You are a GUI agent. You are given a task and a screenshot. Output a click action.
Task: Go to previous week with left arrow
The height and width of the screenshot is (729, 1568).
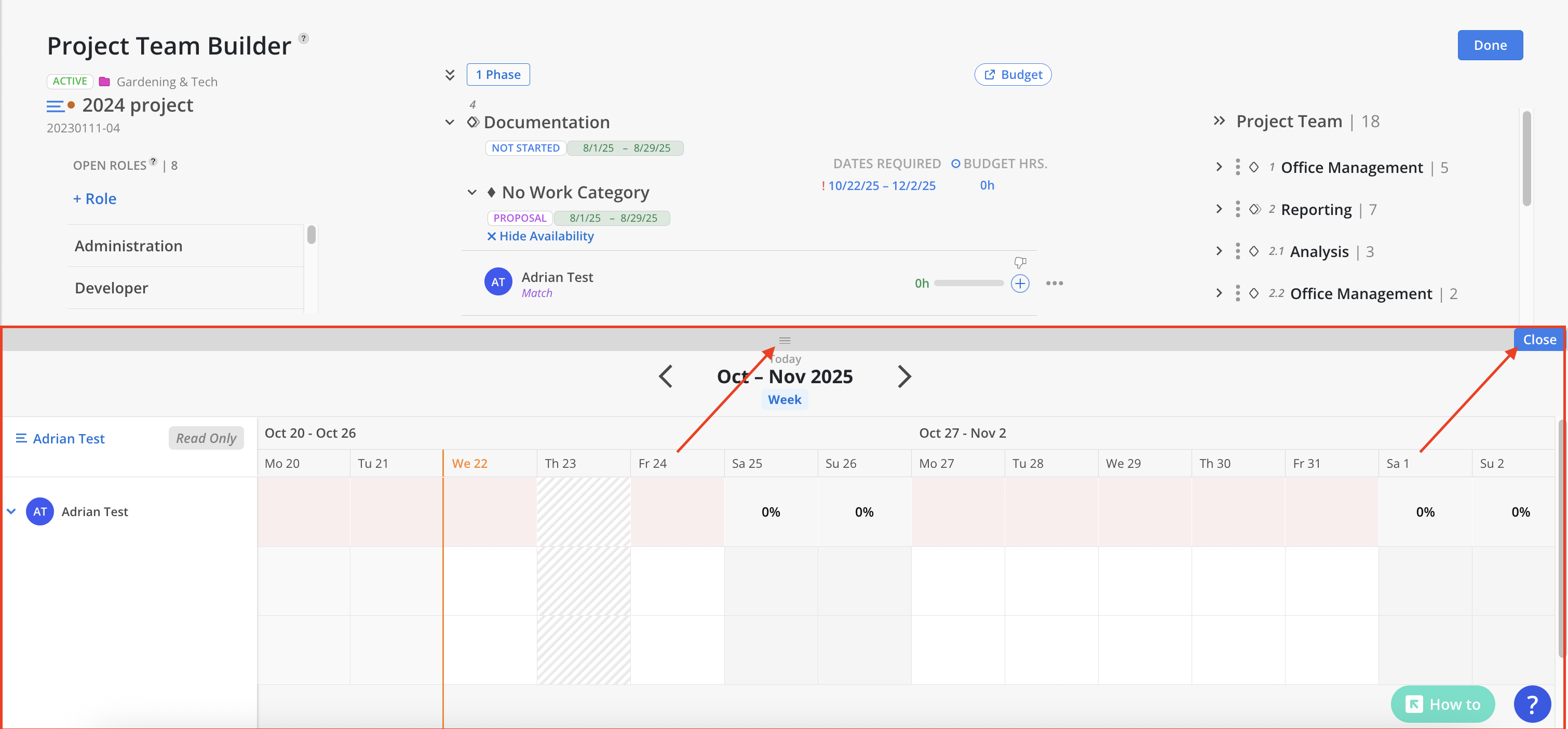(665, 376)
